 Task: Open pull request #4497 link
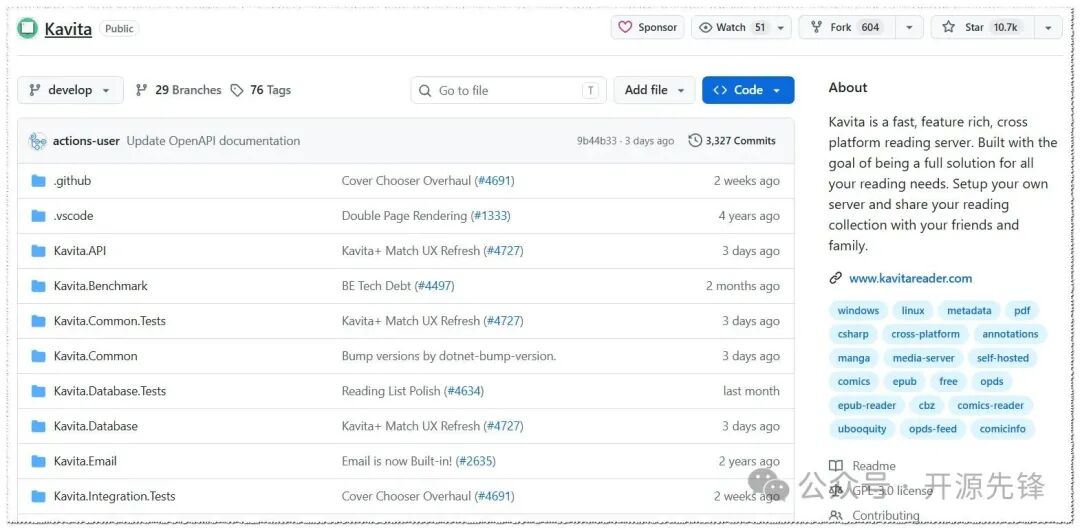click(435, 286)
